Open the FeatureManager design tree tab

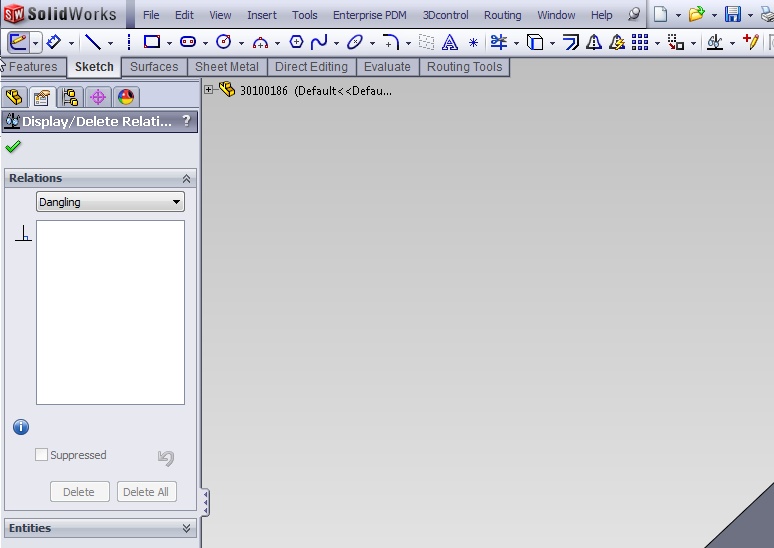click(14, 97)
